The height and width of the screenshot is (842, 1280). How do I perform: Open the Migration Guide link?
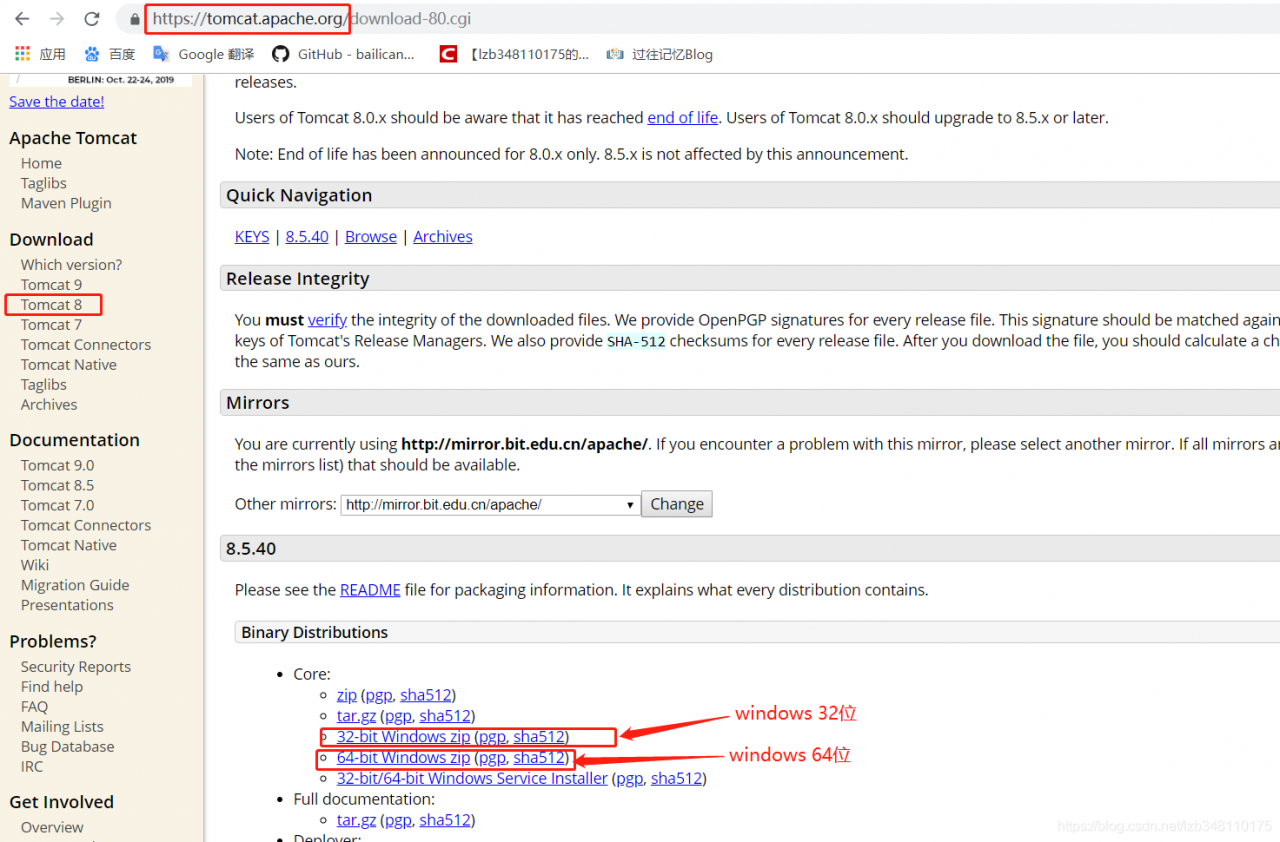tap(75, 585)
